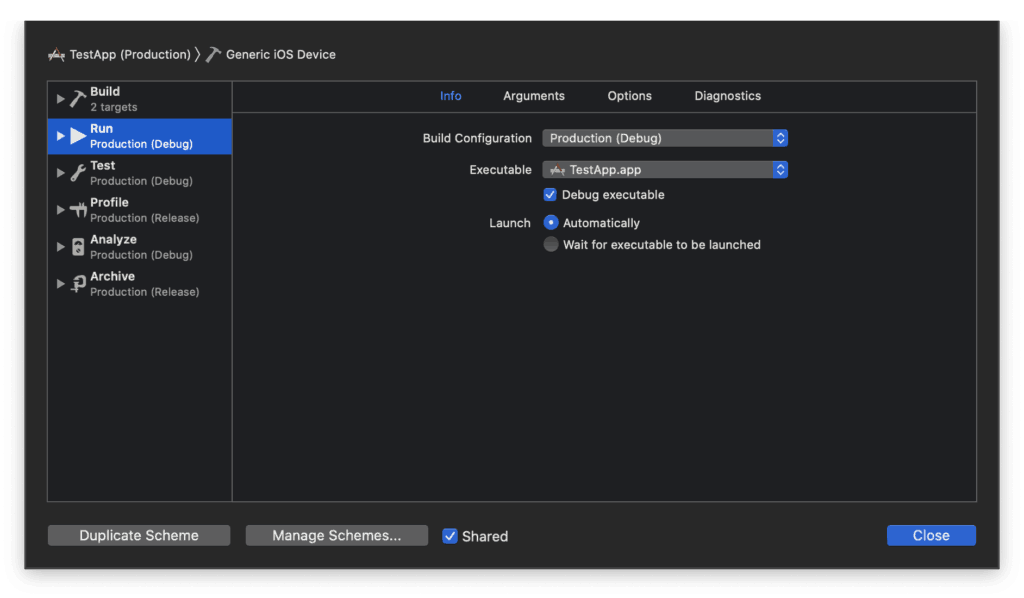Viewport: 1024px width, 598px height.
Task: Expand the Archive disclosure triangle
Action: point(61,284)
